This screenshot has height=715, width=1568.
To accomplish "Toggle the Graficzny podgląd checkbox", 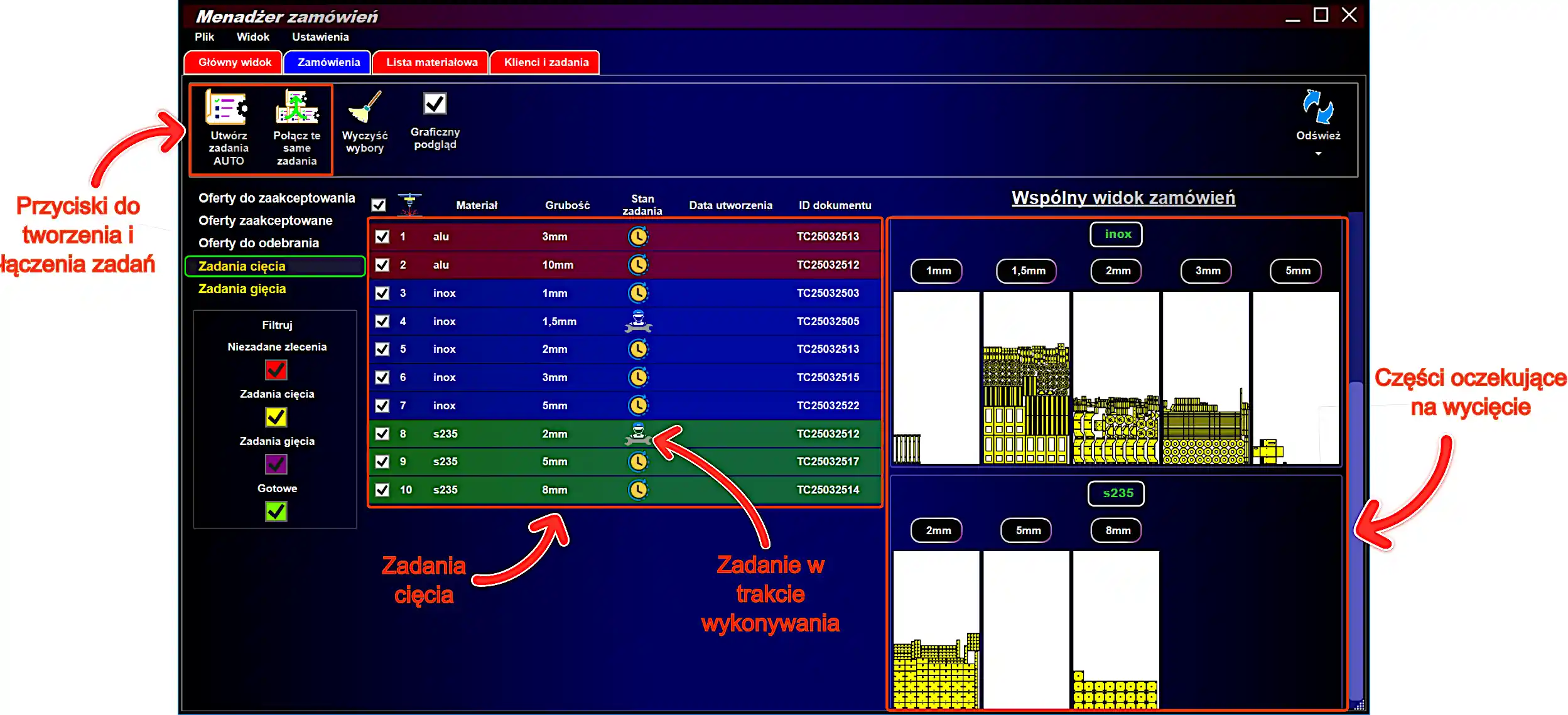I will (435, 104).
